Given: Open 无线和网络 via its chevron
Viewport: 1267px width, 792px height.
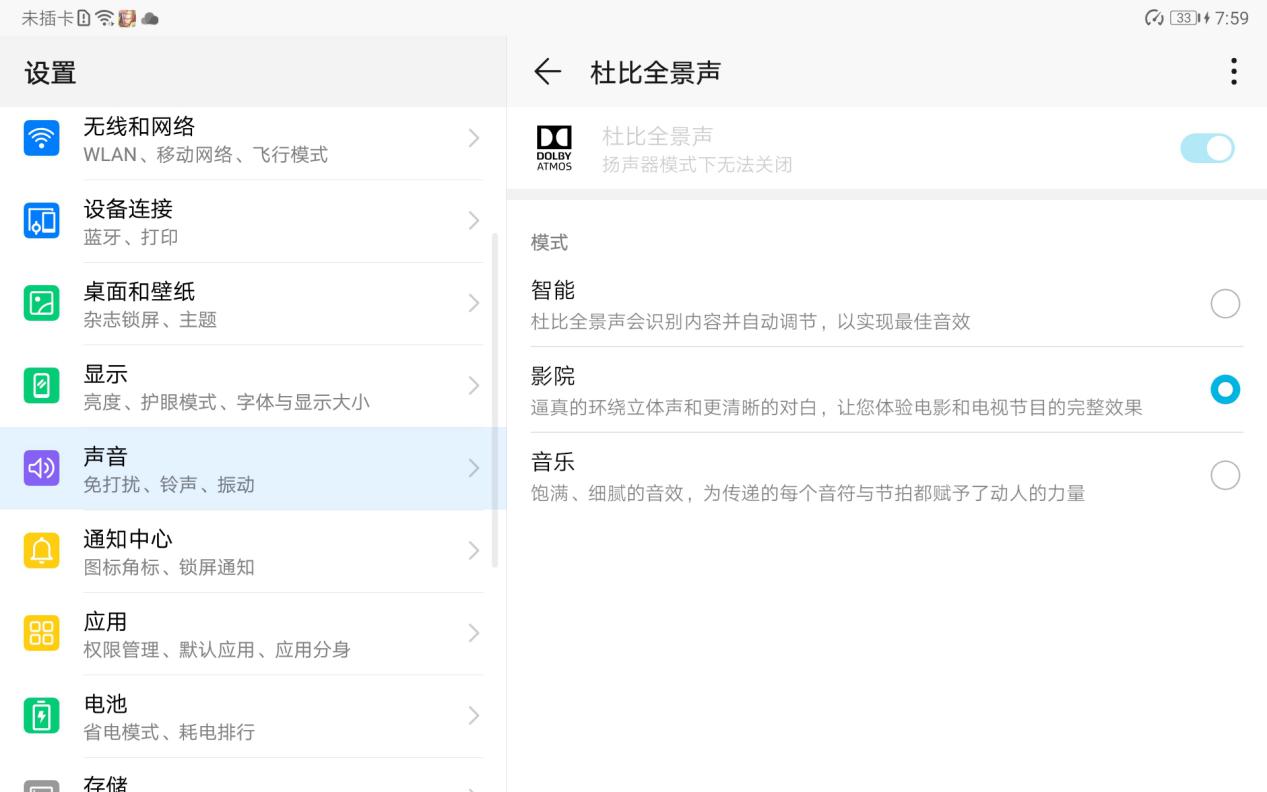Looking at the screenshot, I should [474, 138].
